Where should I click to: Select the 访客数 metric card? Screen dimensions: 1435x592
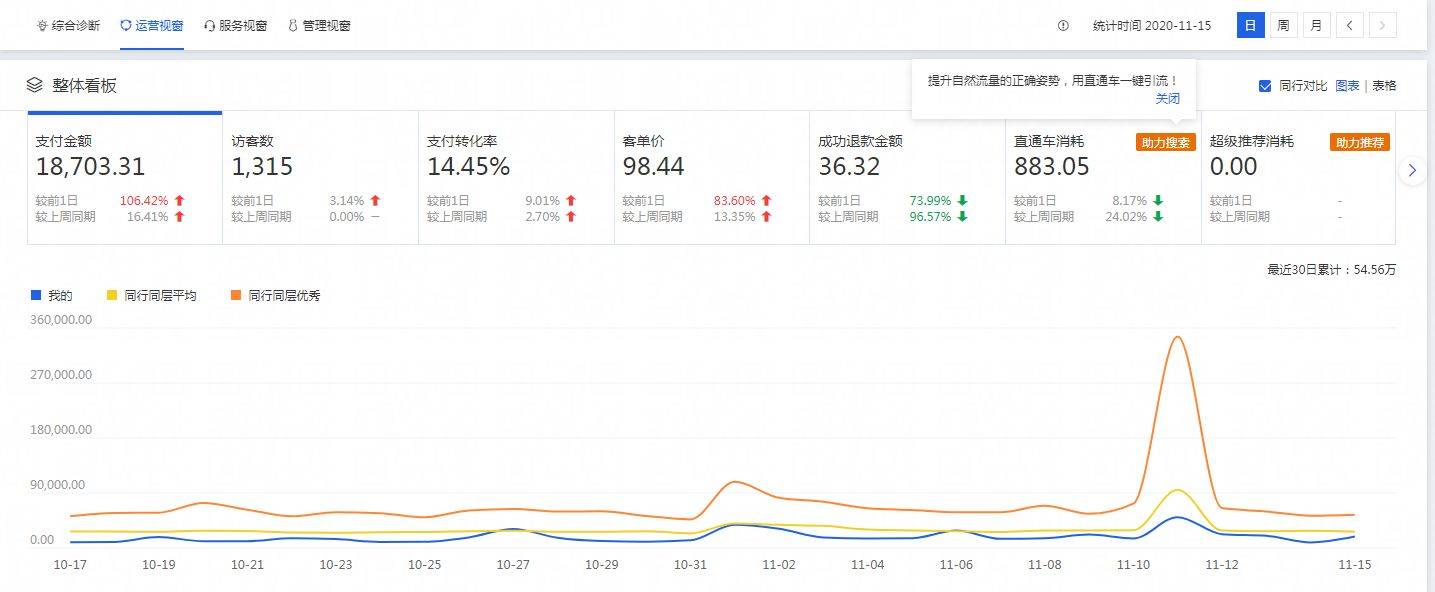point(320,178)
